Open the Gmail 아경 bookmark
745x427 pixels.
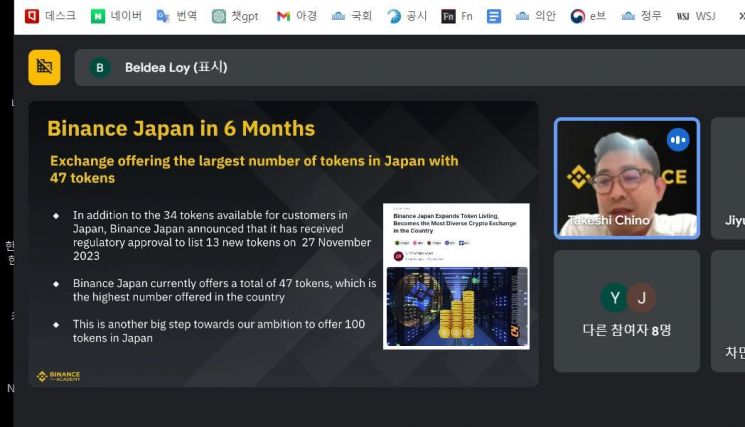click(x=296, y=16)
